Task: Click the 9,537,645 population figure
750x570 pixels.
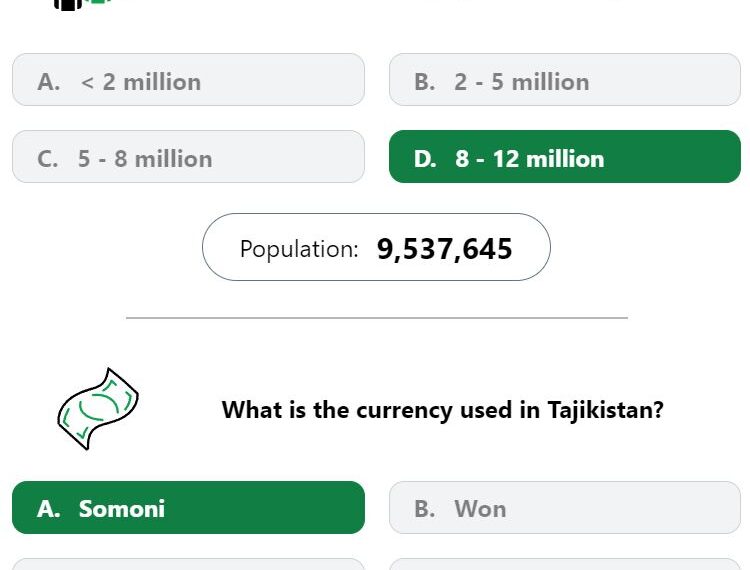Action: (444, 249)
